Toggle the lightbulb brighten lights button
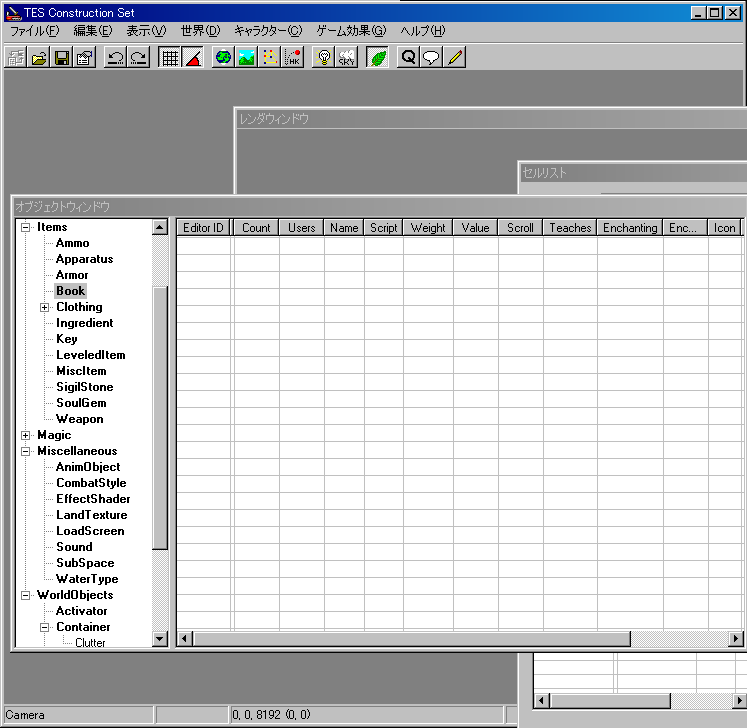The height and width of the screenshot is (728, 747). pyautogui.click(x=323, y=58)
